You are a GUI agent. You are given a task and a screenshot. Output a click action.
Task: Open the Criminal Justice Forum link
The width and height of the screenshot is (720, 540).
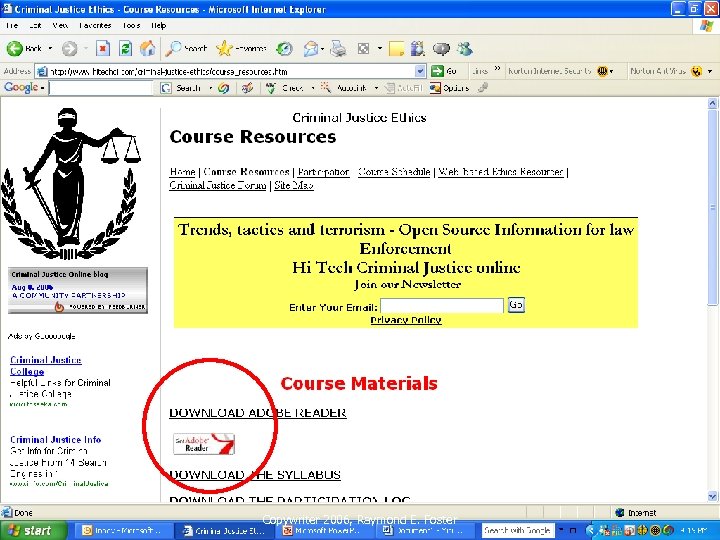(218, 185)
